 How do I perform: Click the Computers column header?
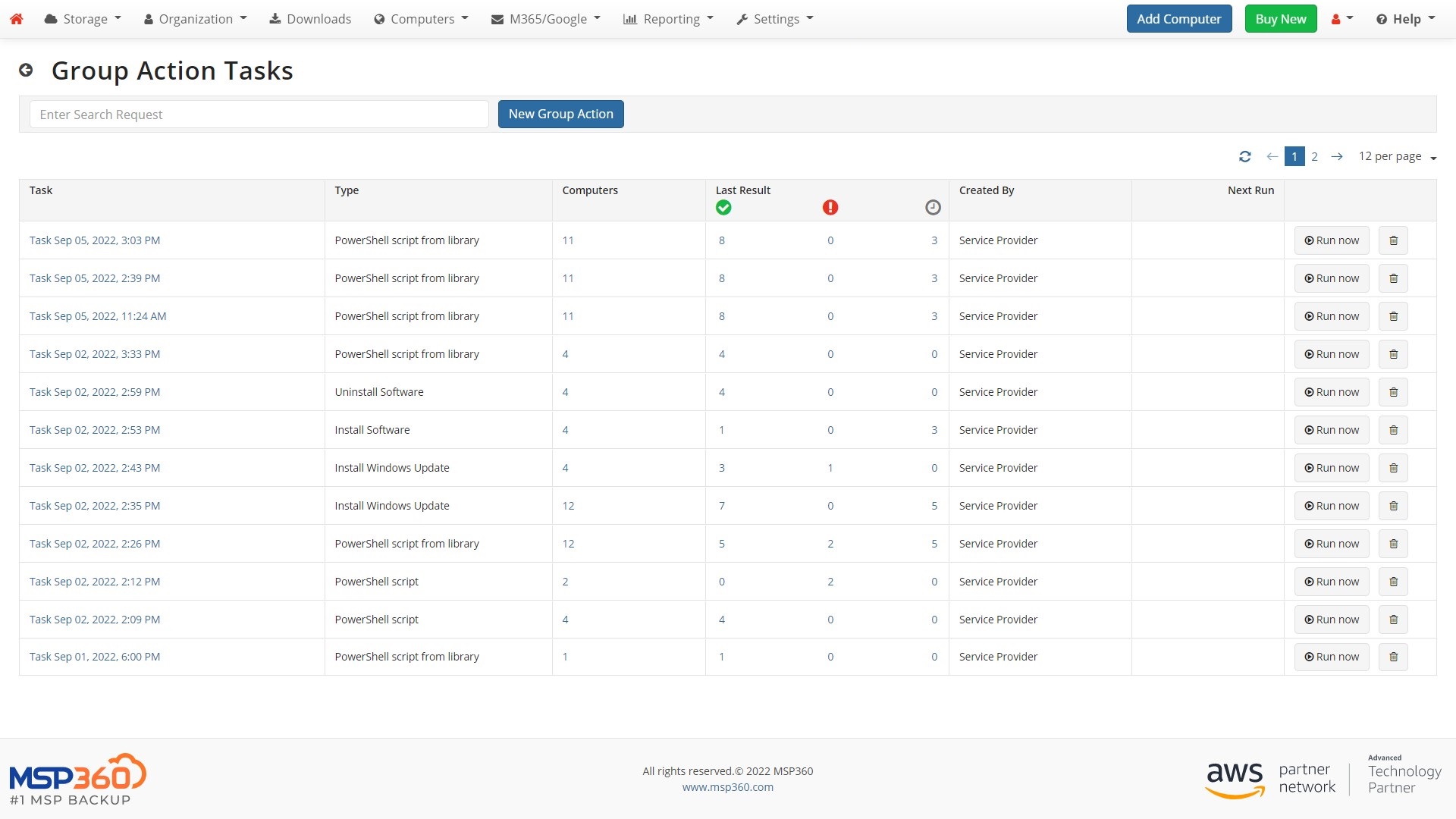tap(590, 190)
